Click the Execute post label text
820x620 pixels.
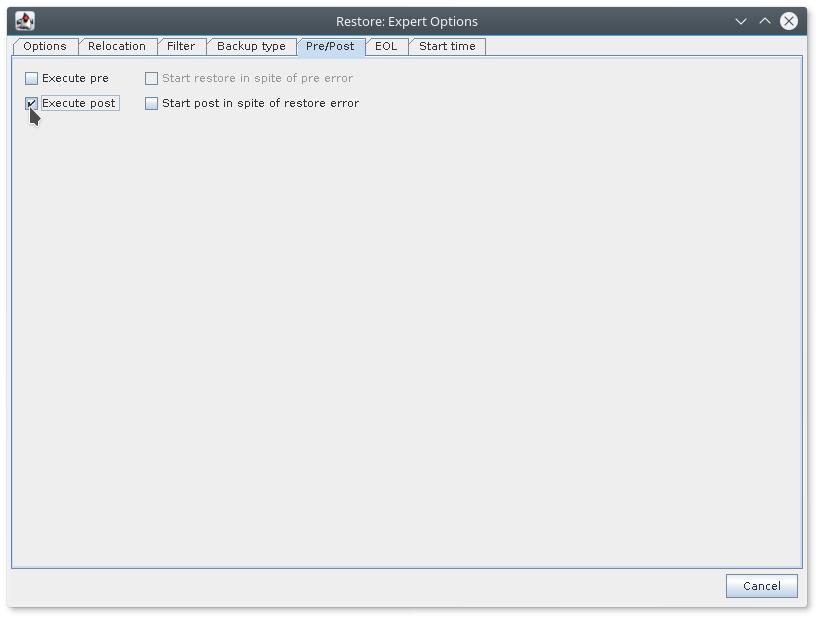tap(78, 102)
